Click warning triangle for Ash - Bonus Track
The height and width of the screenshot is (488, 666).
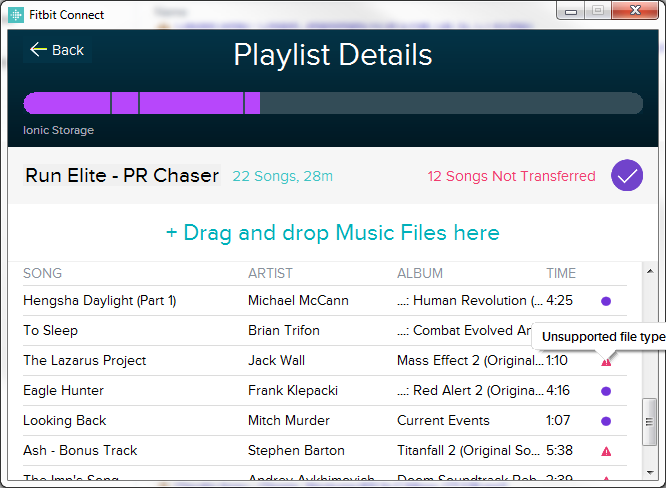point(606,451)
